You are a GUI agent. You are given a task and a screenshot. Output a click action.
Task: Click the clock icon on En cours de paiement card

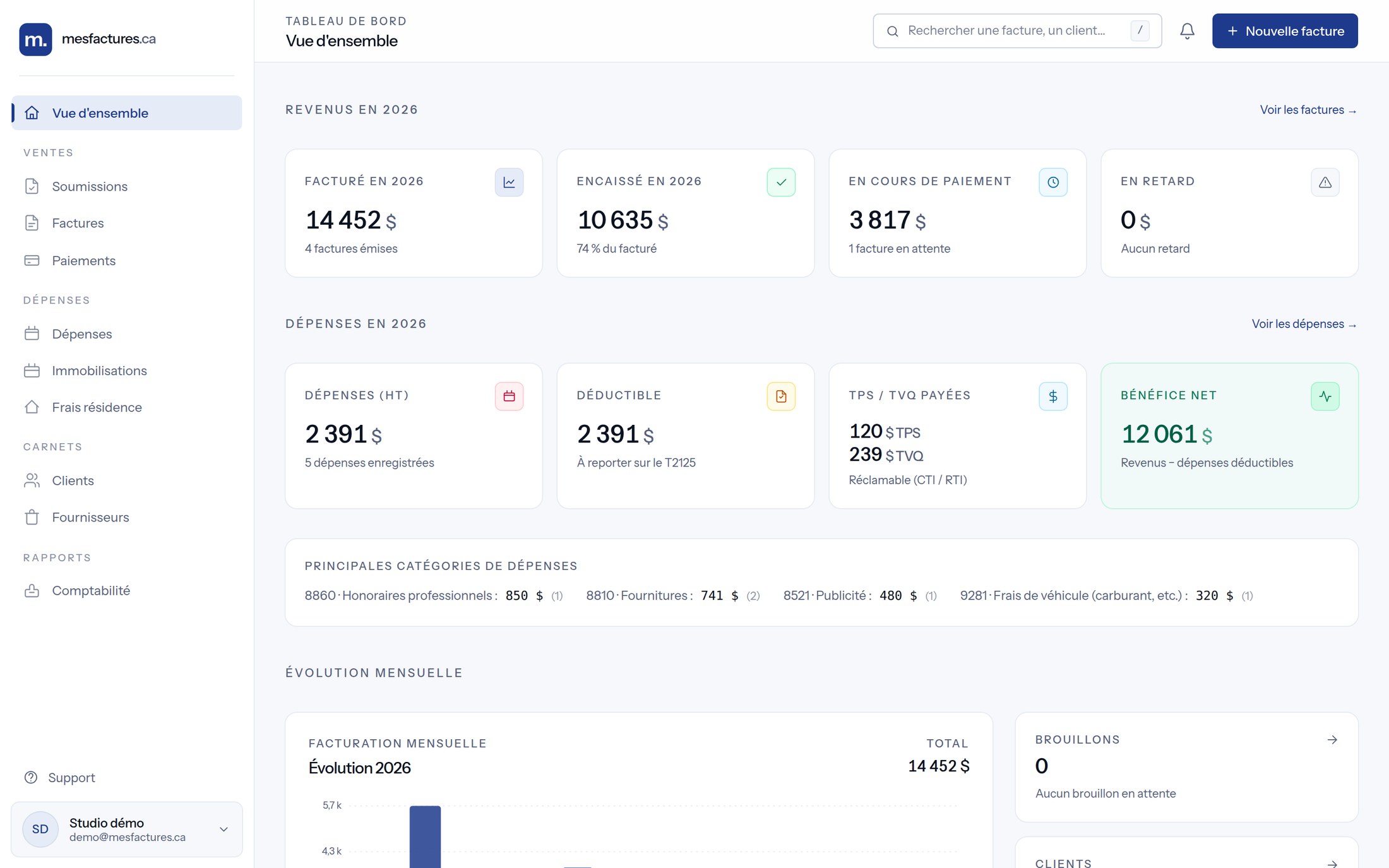tap(1053, 182)
